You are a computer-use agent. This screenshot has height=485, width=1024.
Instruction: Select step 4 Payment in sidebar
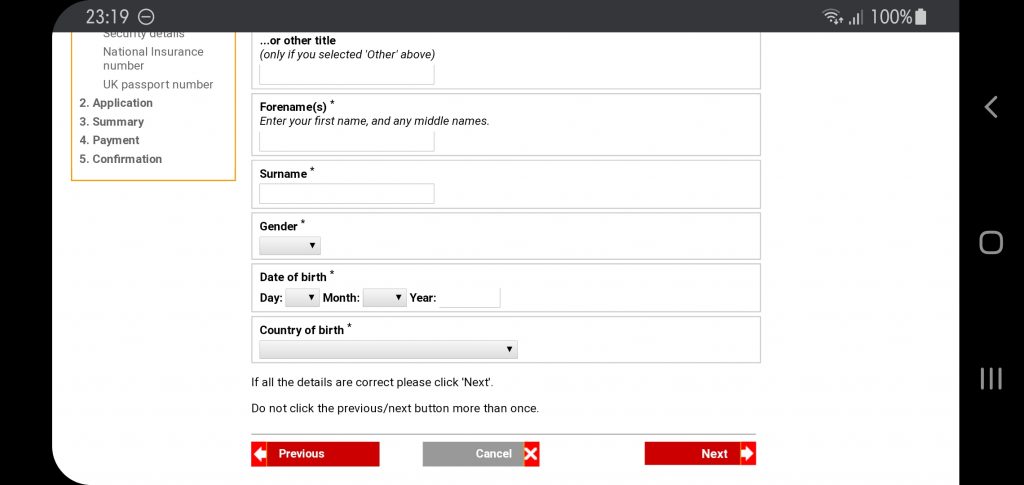coord(110,140)
